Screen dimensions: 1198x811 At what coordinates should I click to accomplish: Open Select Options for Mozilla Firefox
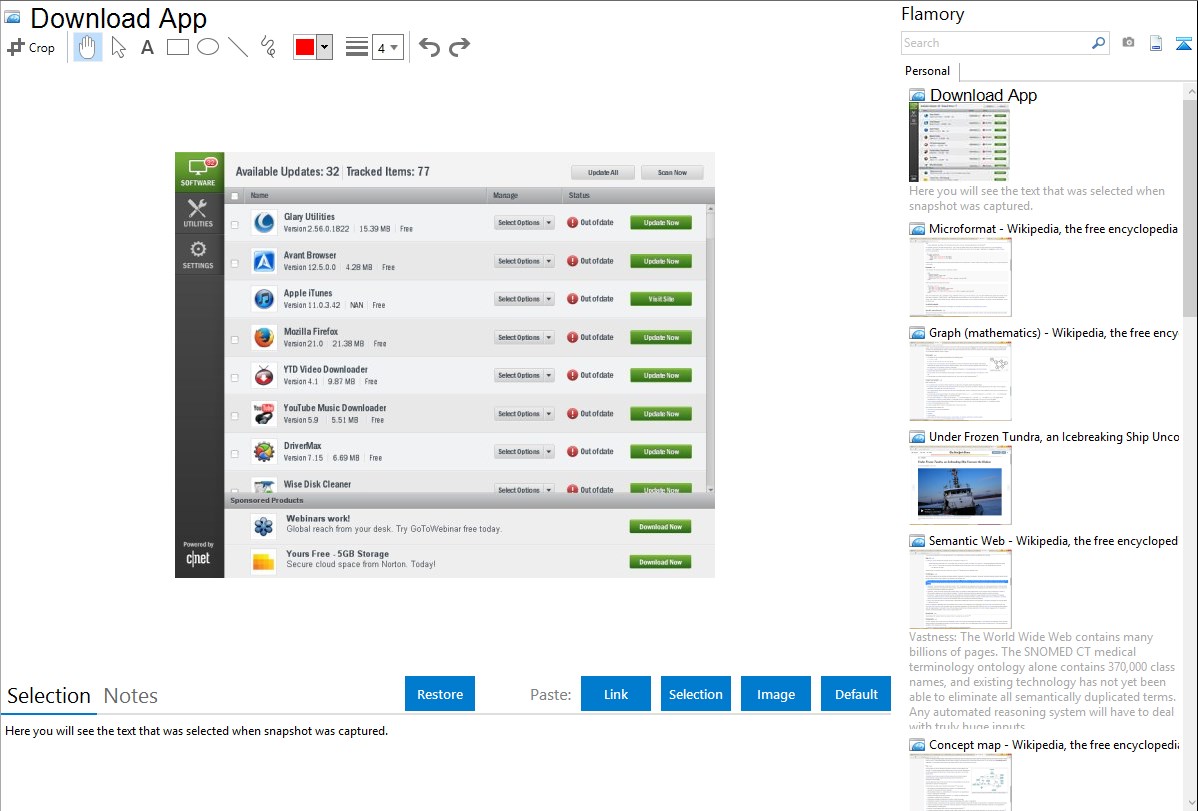pyautogui.click(x=524, y=337)
